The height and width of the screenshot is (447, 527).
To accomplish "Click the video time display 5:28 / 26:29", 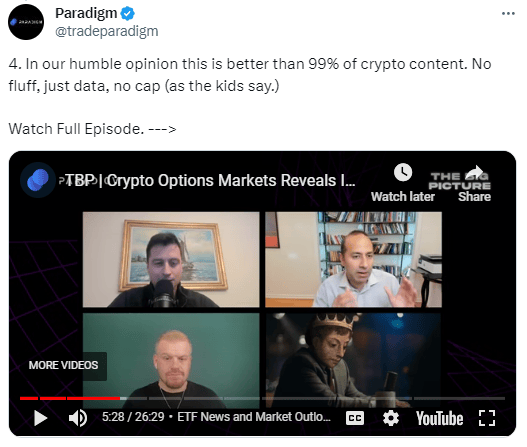I will (x=133, y=417).
